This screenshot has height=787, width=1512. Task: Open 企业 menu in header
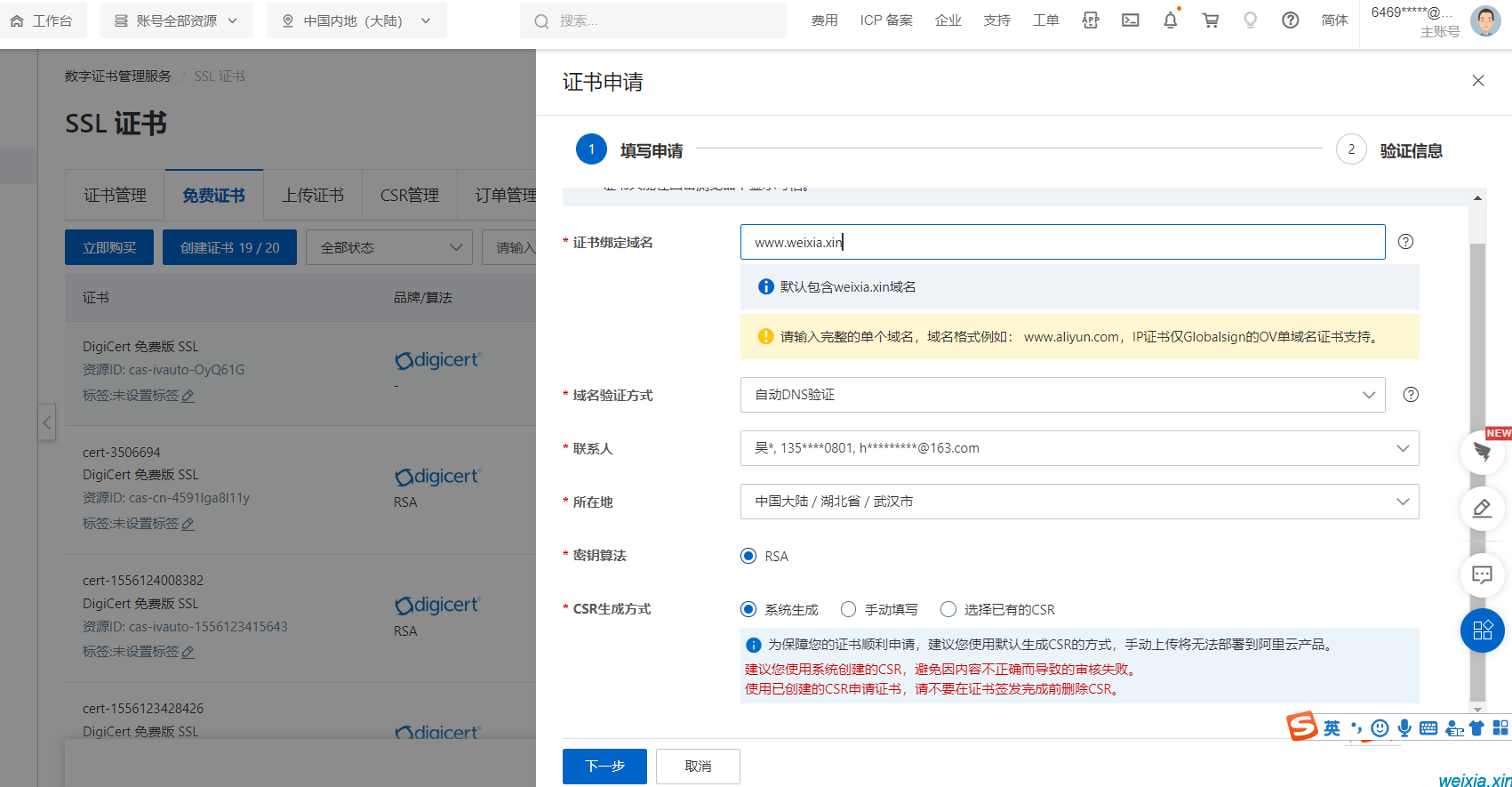tap(948, 20)
